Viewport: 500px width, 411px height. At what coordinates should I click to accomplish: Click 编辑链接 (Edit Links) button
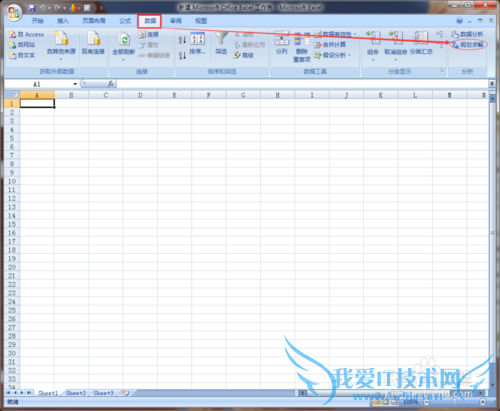154,55
